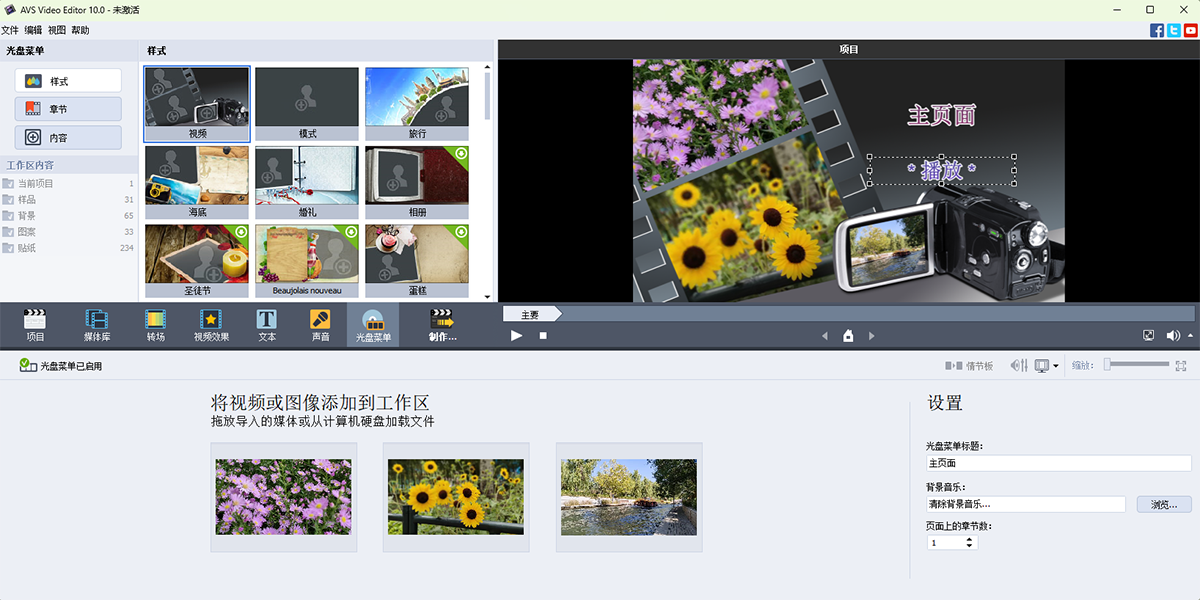The height and width of the screenshot is (600, 1200).
Task: Open the 项目 (Project) panel icon
Action: [35, 324]
